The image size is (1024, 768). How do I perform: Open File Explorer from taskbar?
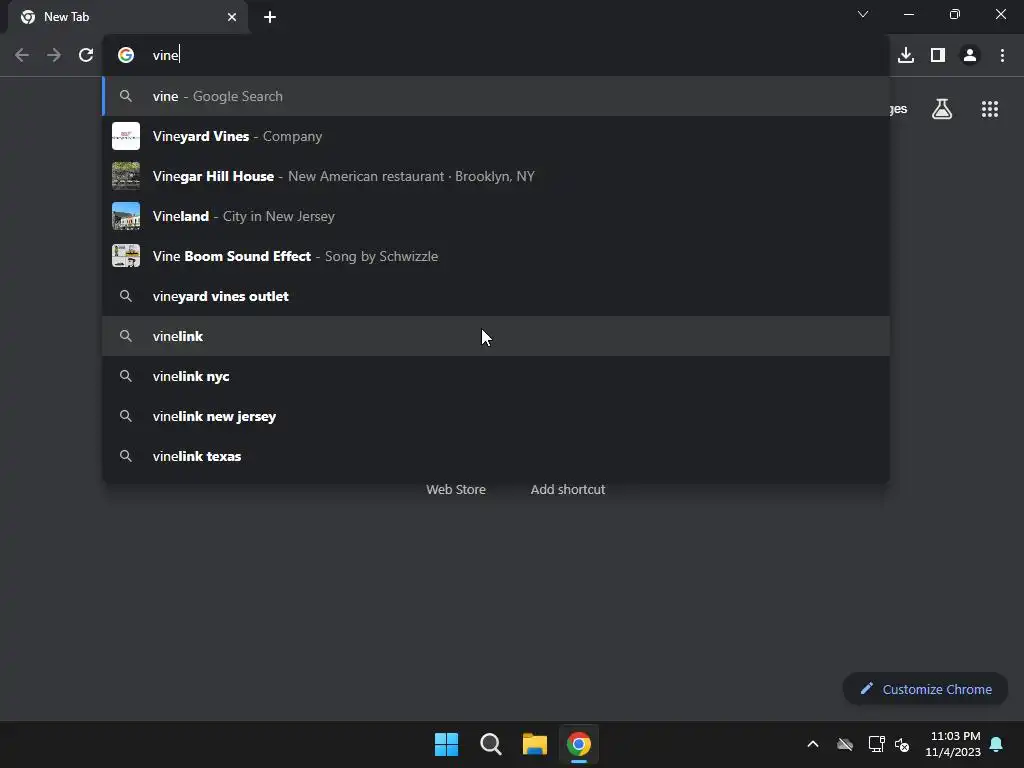[535, 744]
